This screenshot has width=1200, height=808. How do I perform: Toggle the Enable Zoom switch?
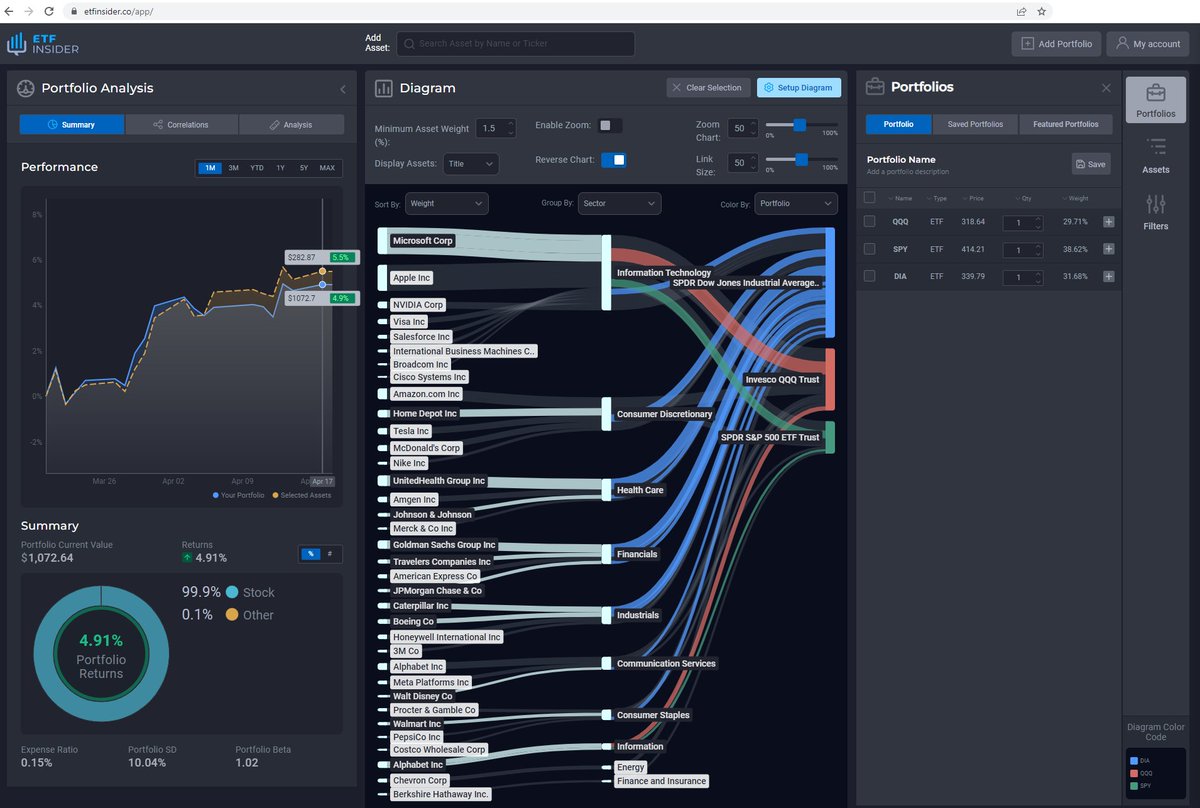click(x=610, y=126)
